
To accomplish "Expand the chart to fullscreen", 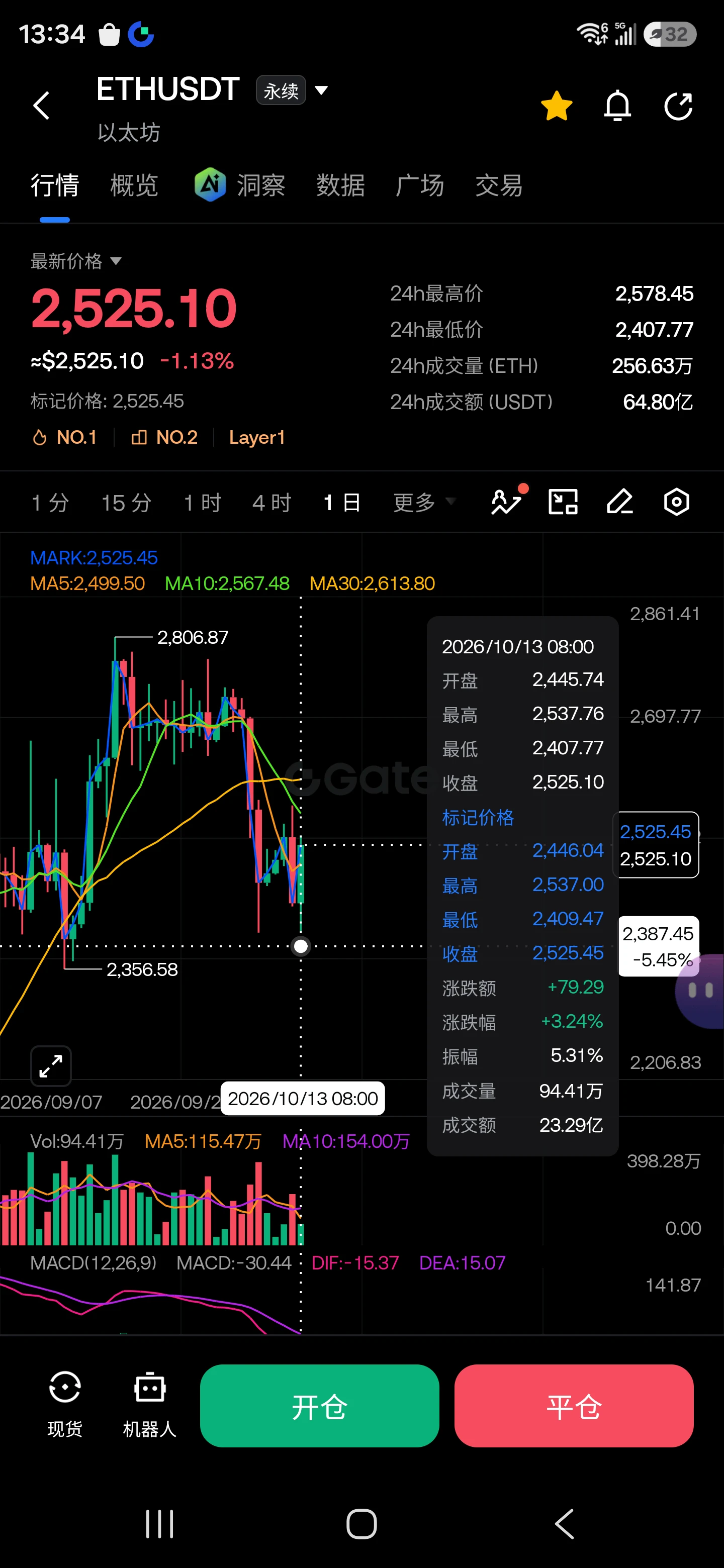I will tap(51, 1066).
